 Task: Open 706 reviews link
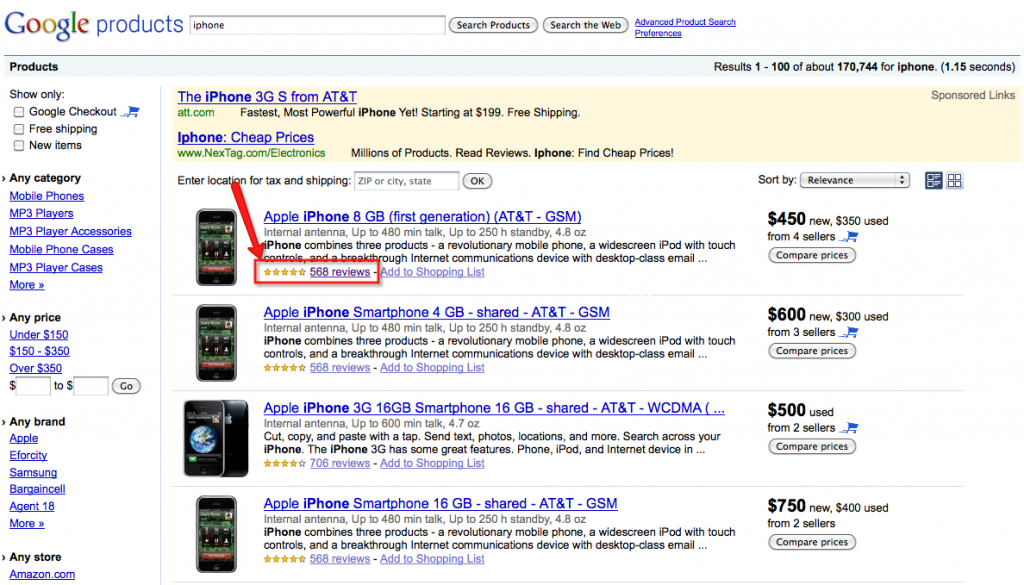point(340,464)
